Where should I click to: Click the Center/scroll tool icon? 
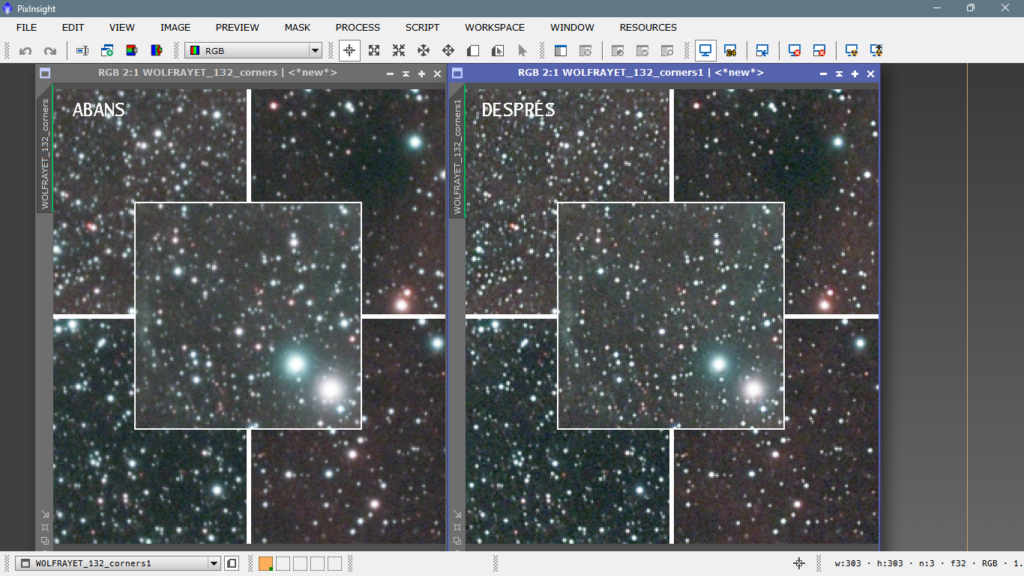click(448, 50)
